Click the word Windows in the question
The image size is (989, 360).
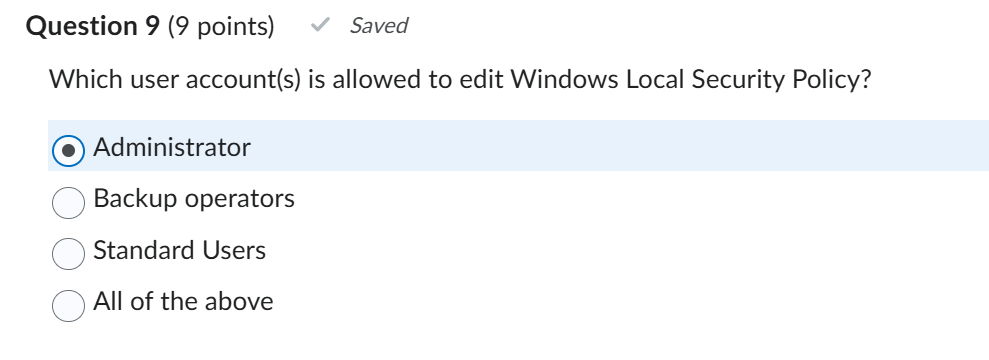click(565, 80)
